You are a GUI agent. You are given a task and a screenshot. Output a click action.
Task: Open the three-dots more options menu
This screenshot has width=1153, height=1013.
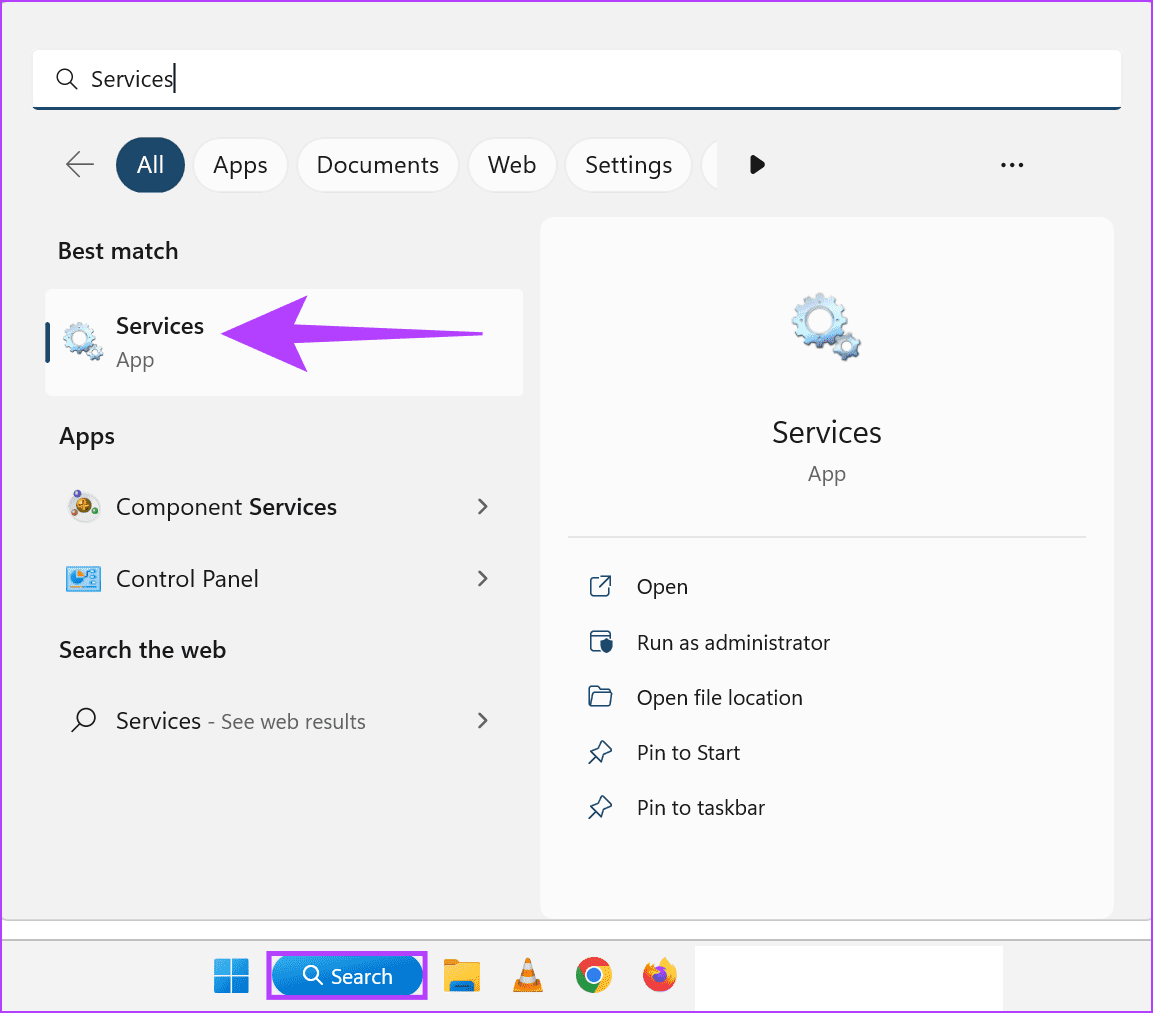[1012, 165]
